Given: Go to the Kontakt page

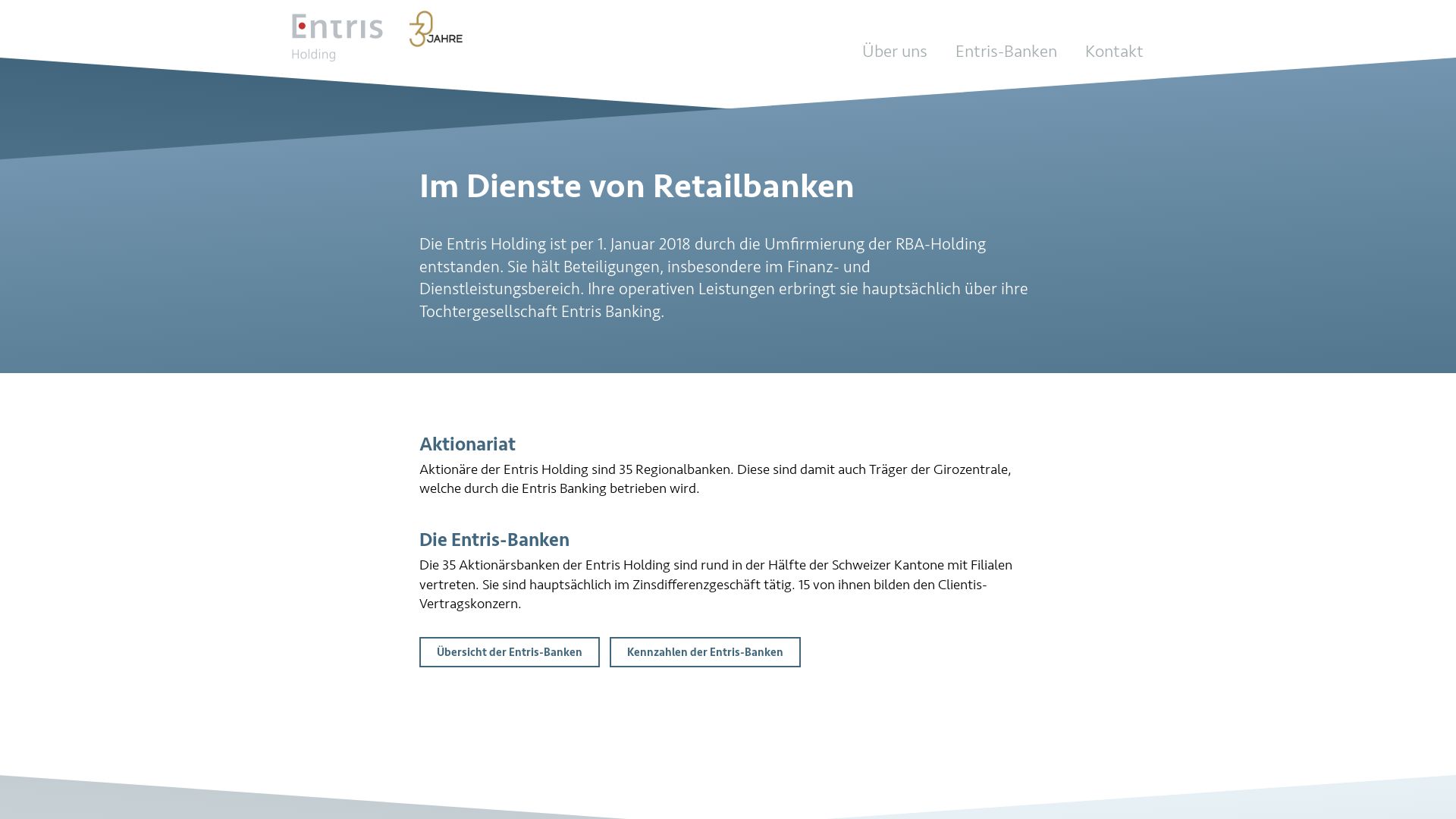Looking at the screenshot, I should (1113, 52).
